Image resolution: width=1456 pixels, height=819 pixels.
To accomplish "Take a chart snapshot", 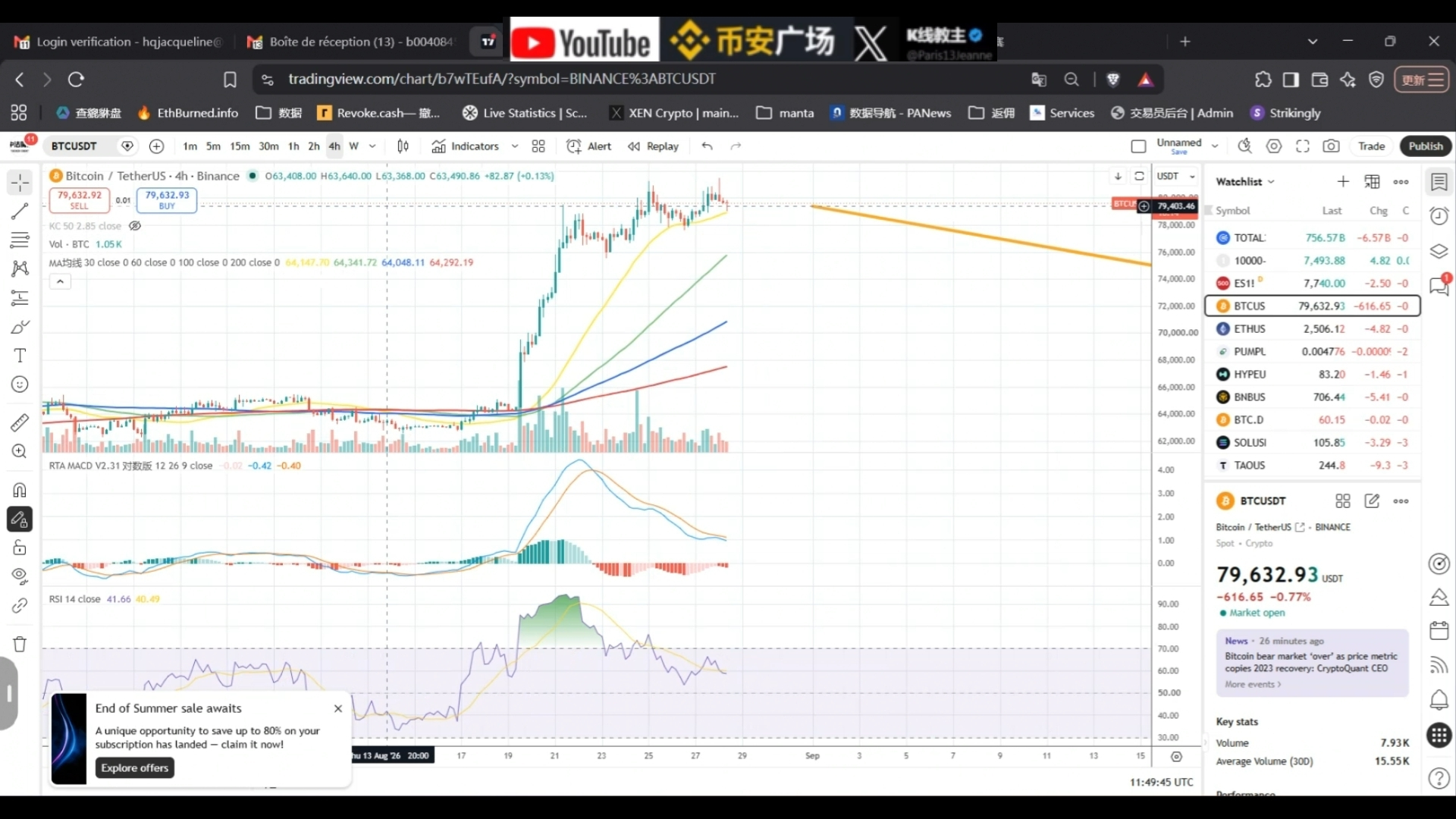I will [x=1331, y=146].
